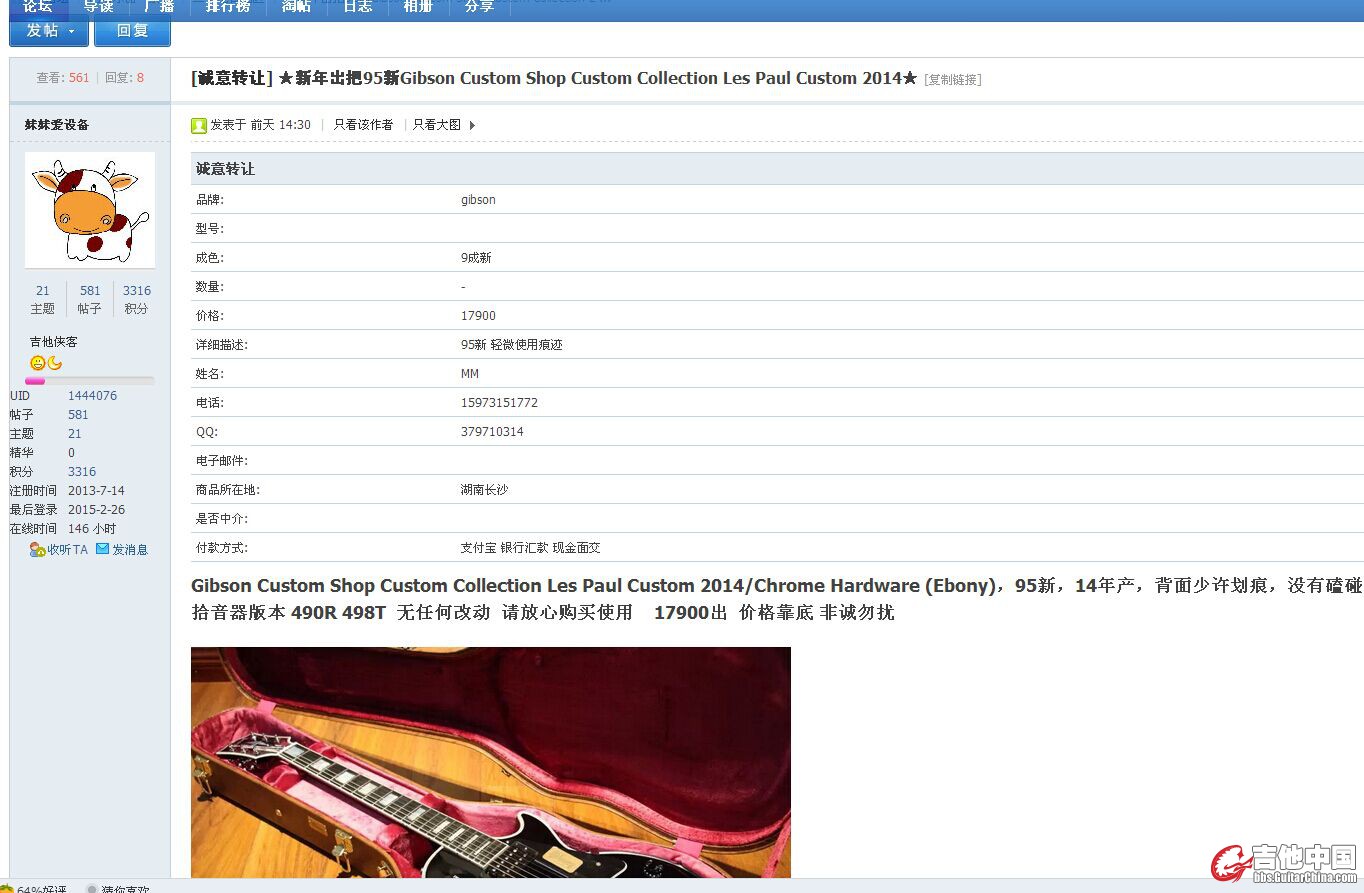Click the phone number 15973151772
This screenshot has height=893, width=1364.
pyautogui.click(x=499, y=403)
